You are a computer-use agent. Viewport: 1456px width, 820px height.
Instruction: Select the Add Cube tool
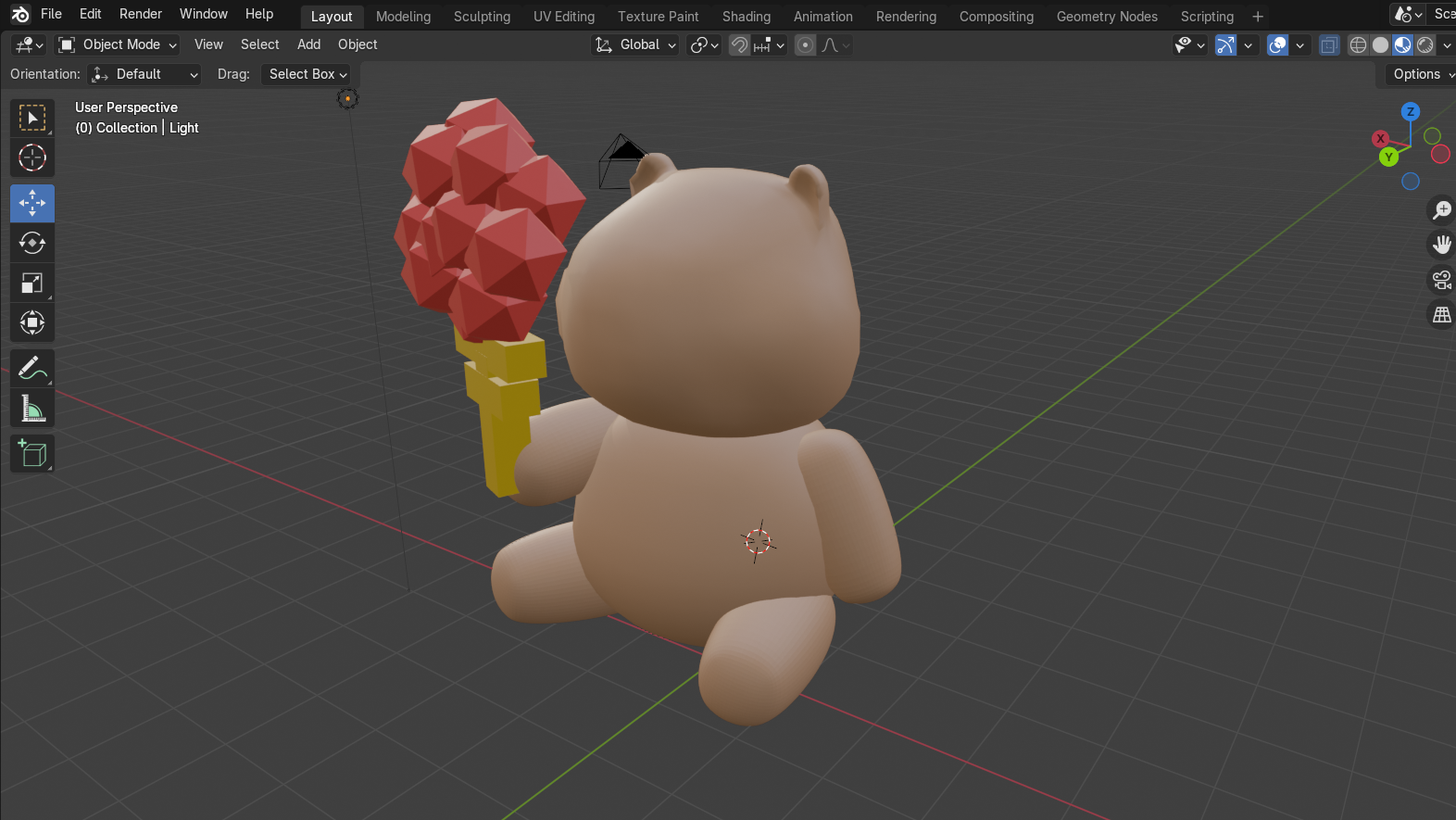coord(32,454)
